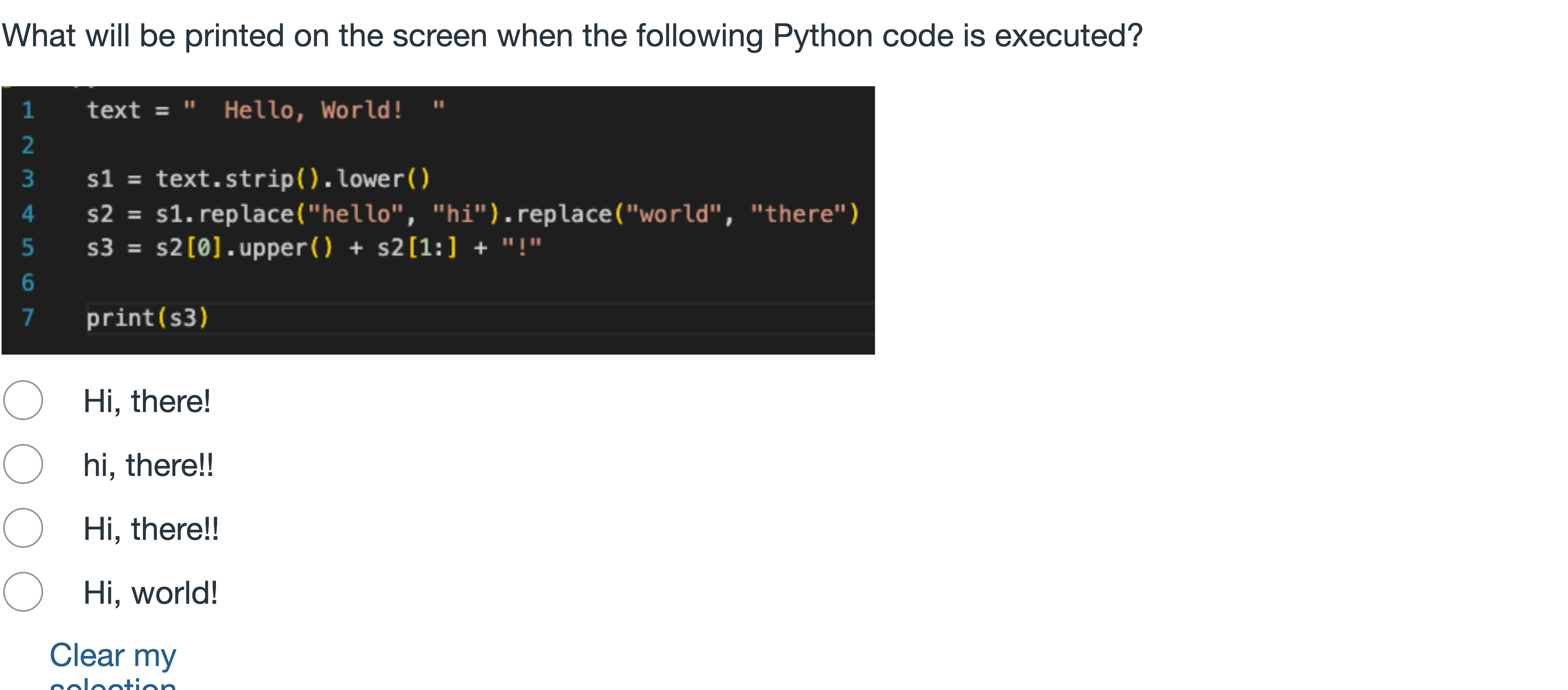Viewport: 1568px width, 690px height.
Task: Click the question text about Python code
Action: click(572, 35)
